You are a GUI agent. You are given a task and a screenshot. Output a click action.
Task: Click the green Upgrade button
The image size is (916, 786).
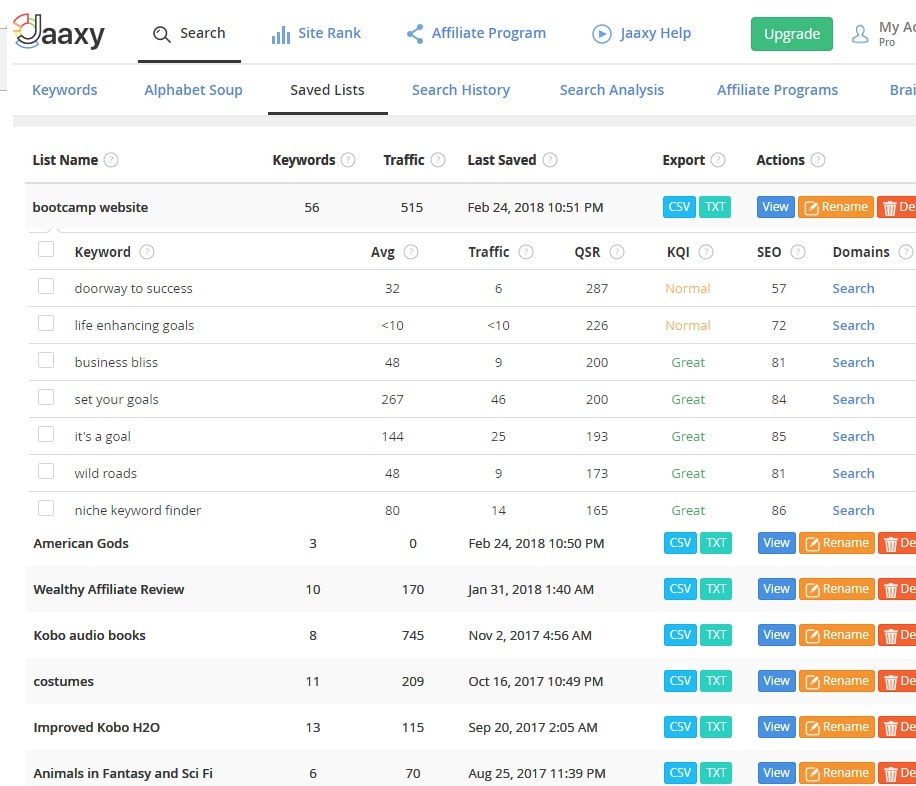point(792,34)
